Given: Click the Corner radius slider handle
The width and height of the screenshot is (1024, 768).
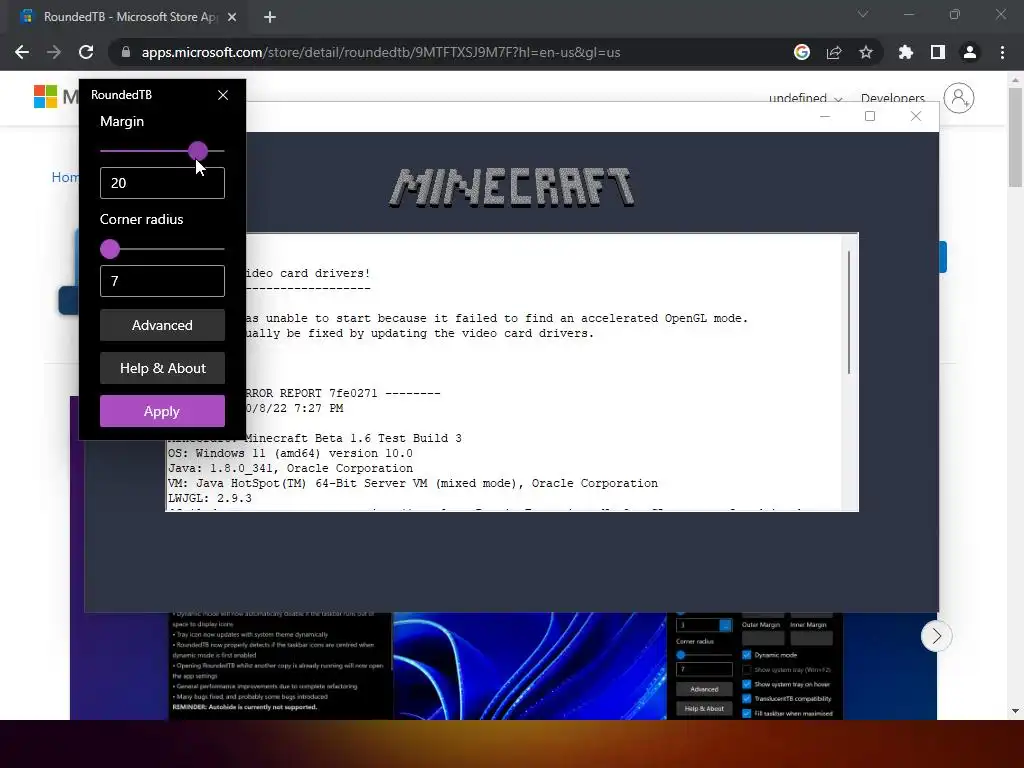Looking at the screenshot, I should (110, 249).
